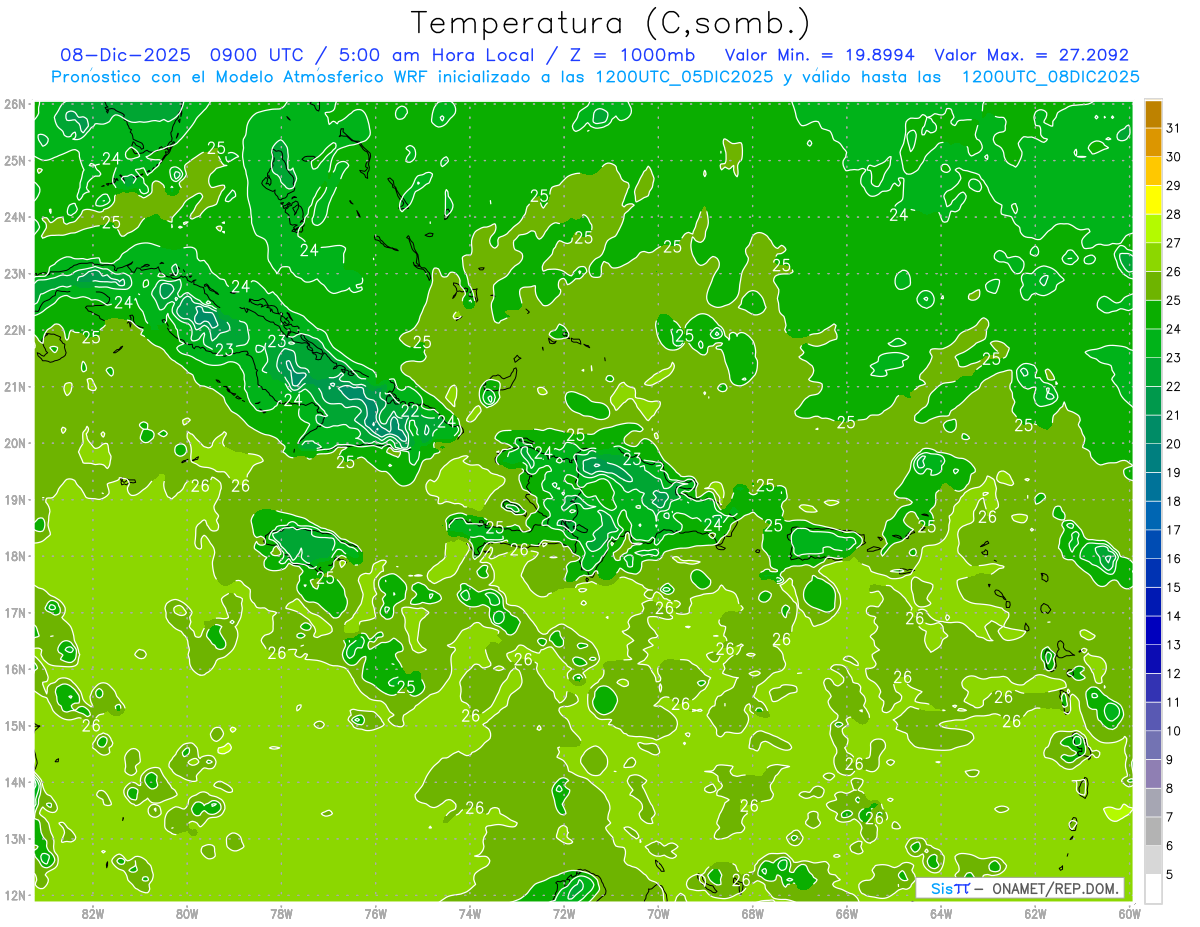Click the color scale label 28
Screen dimensions: 1200x927
[x=1173, y=214]
